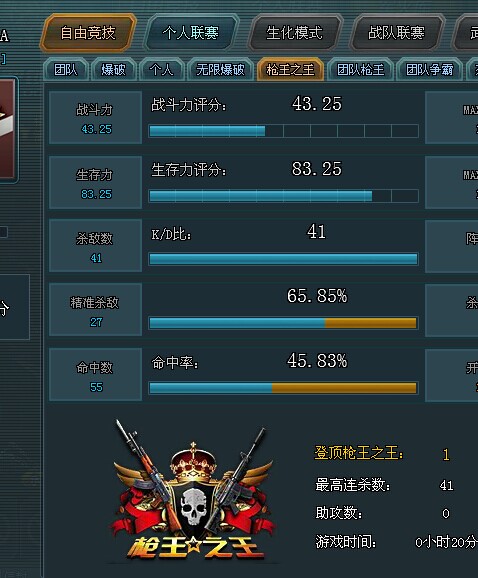The width and height of the screenshot is (478, 578).
Task: Select the 团队 sub-tab
Action: point(66,69)
